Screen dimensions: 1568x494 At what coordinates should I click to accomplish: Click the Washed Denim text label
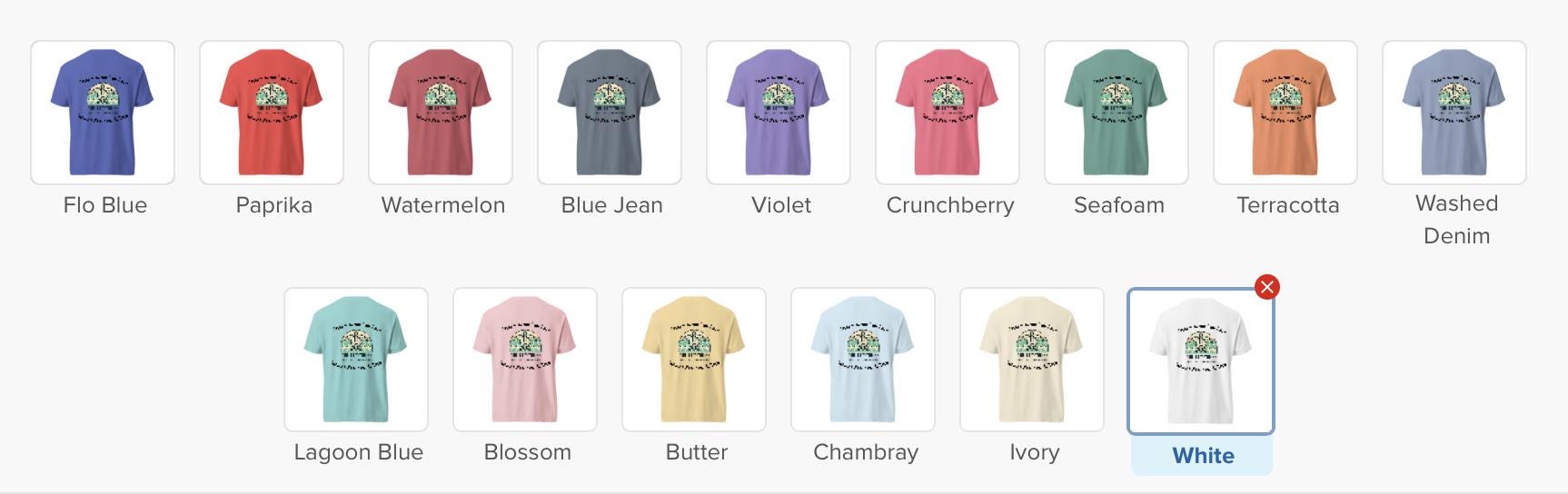point(1456,220)
